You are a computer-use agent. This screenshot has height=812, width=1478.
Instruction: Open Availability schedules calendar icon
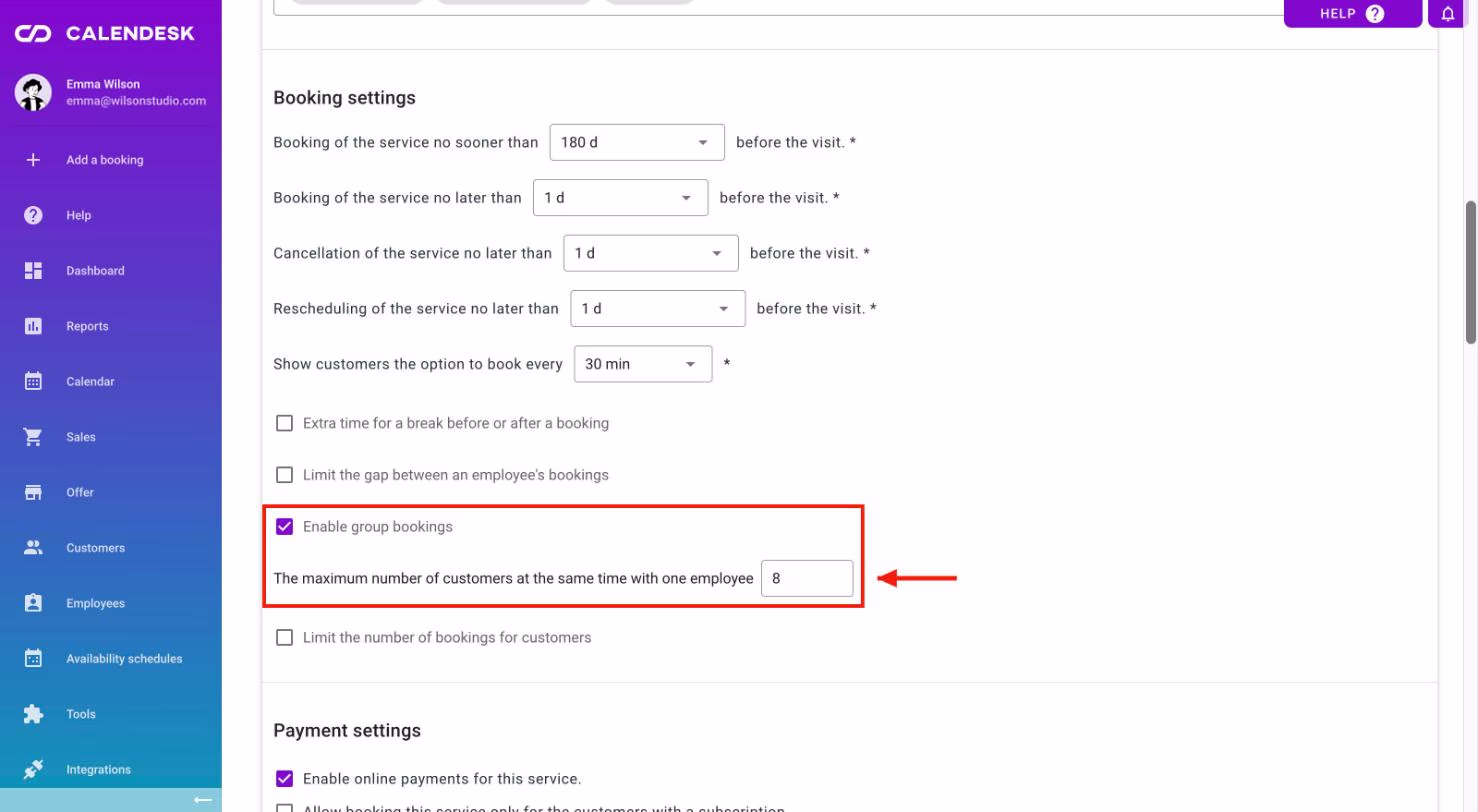(33, 658)
